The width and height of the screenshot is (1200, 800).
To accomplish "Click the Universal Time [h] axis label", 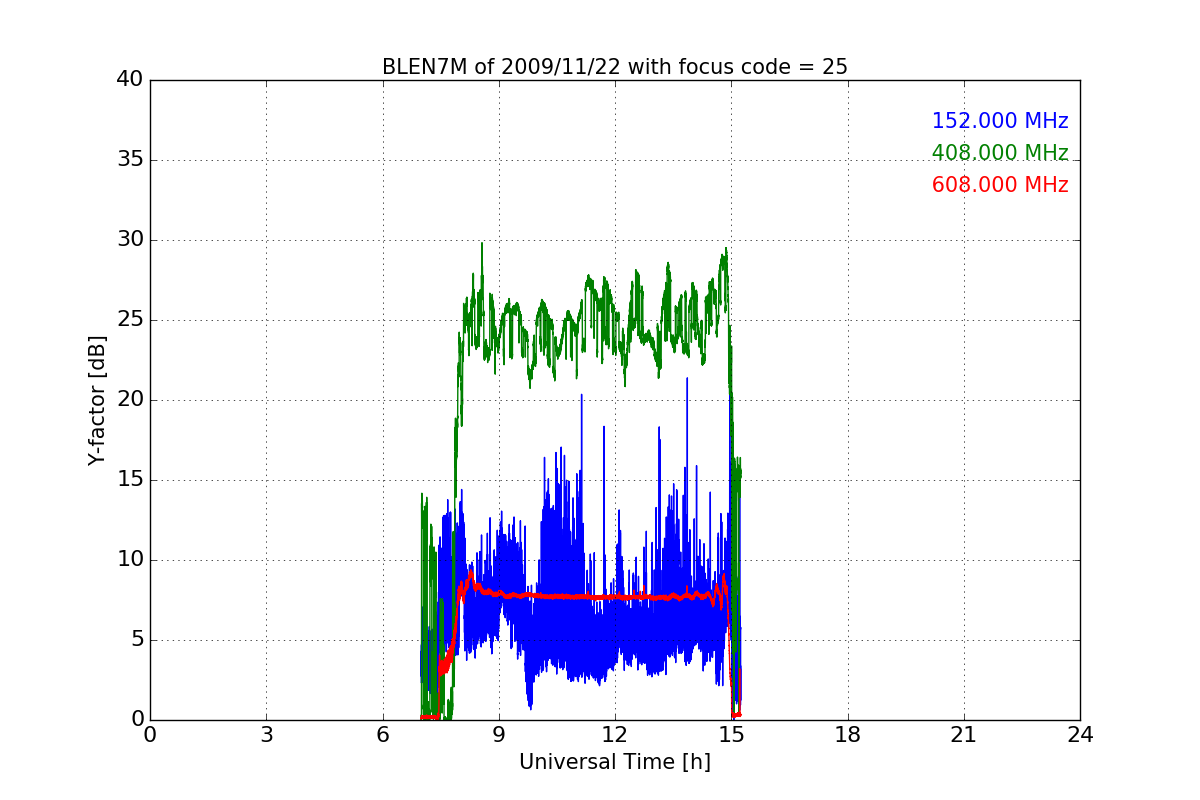I will coord(614,762).
